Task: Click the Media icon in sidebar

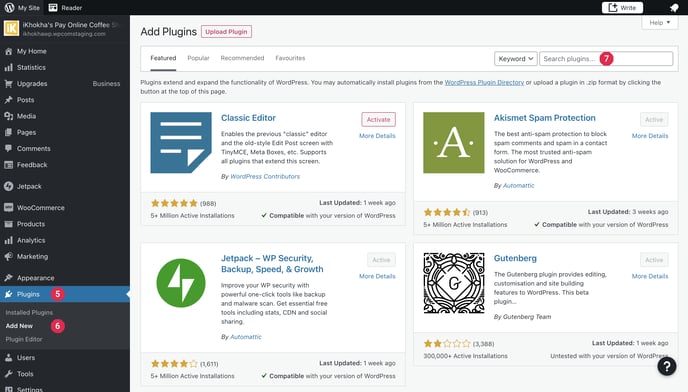Action: tap(8, 116)
